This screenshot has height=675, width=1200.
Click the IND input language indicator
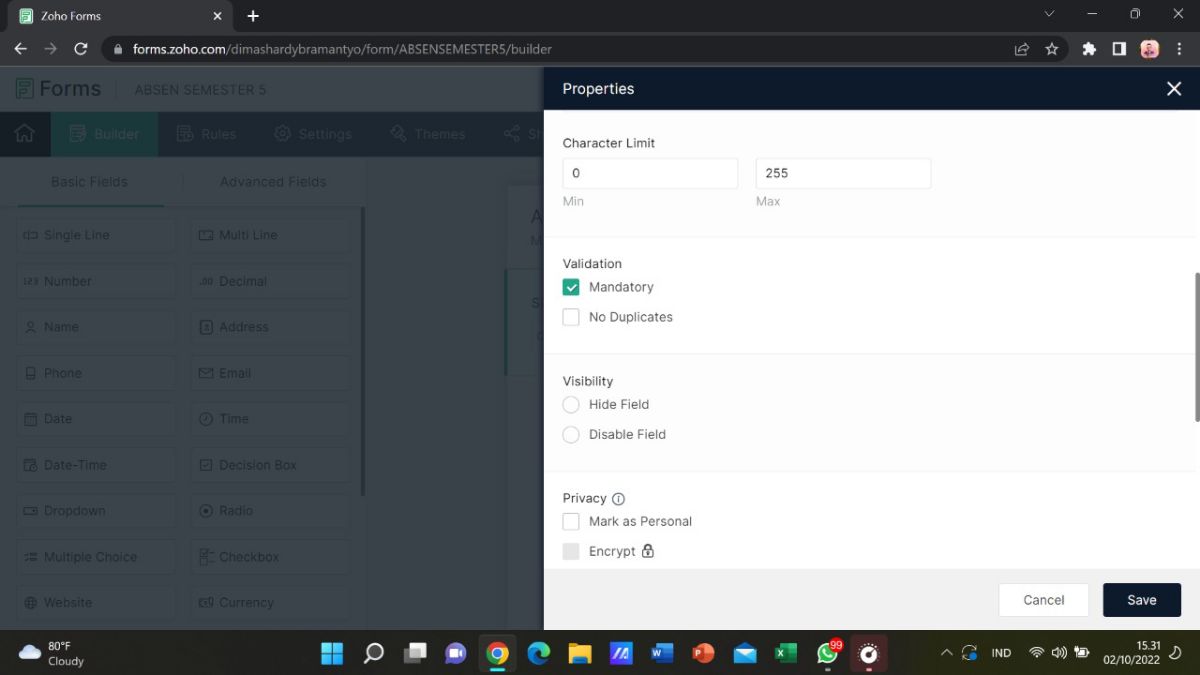[1001, 653]
